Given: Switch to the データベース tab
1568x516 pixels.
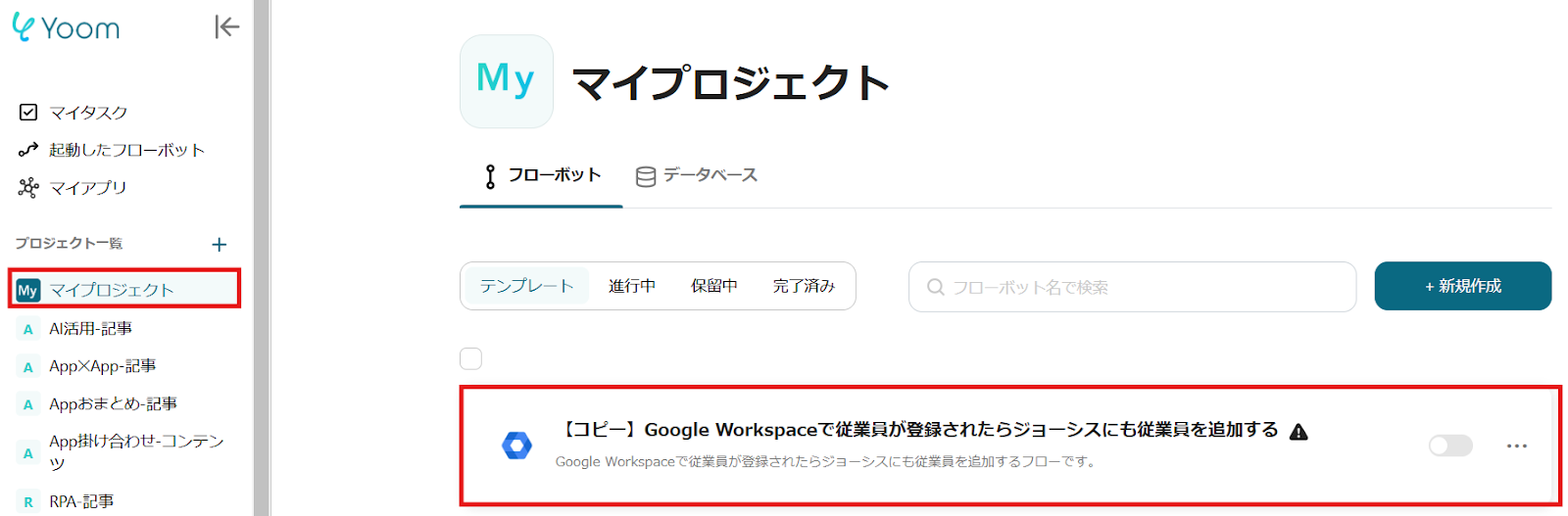Looking at the screenshot, I should 697,176.
